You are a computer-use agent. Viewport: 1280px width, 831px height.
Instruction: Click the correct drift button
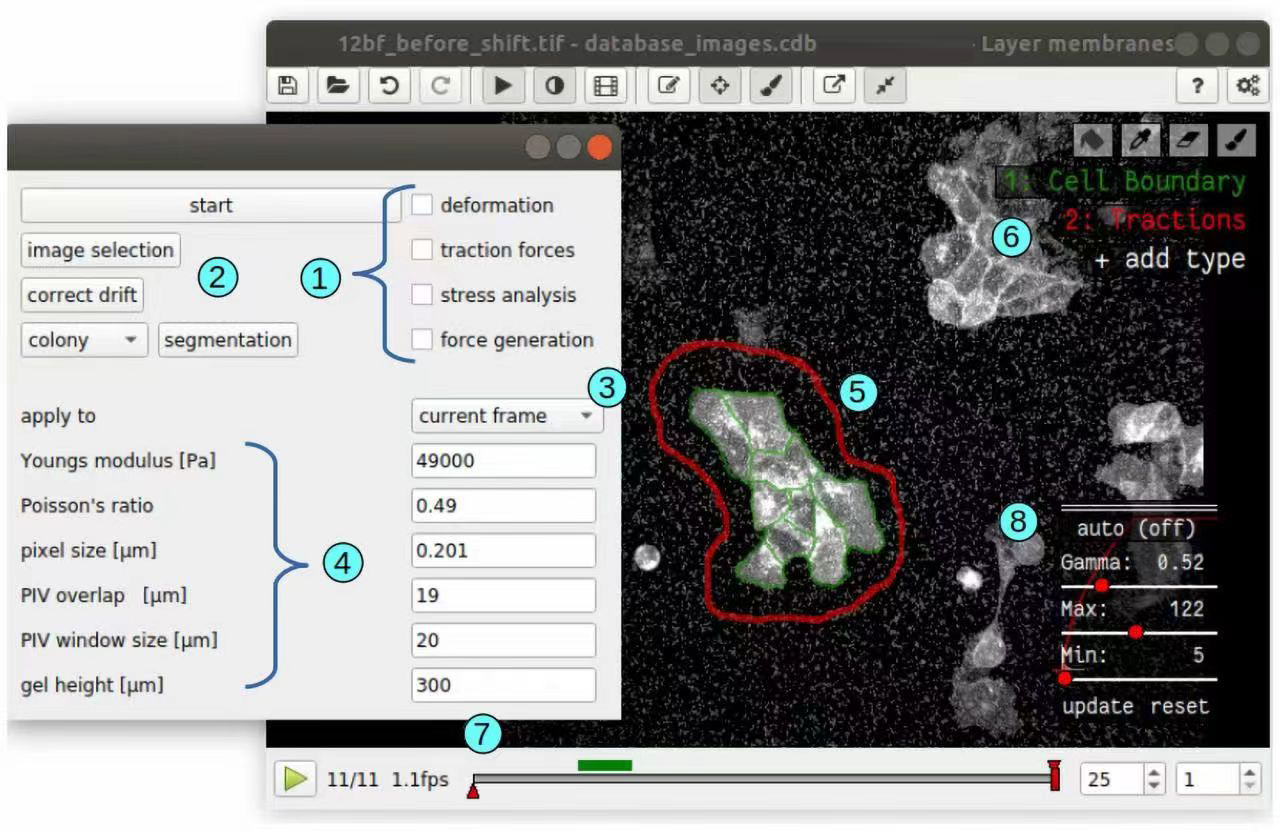82,295
